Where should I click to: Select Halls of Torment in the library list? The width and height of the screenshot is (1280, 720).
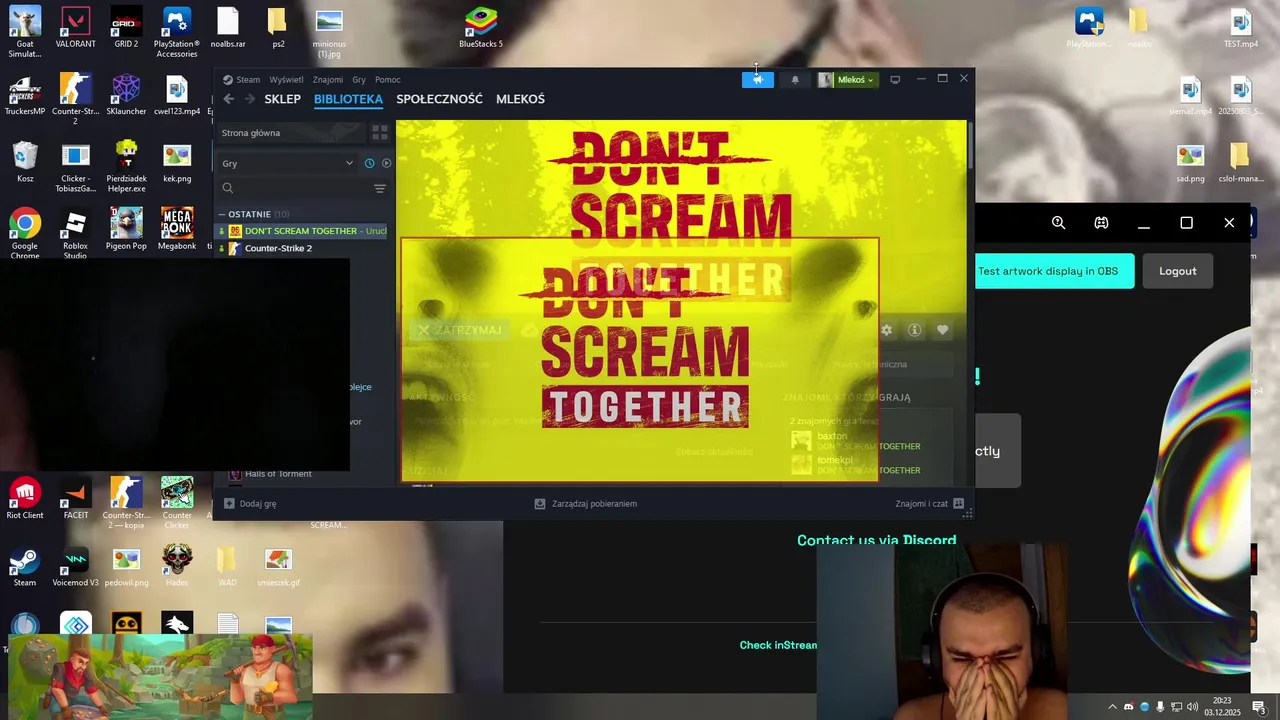coord(278,474)
